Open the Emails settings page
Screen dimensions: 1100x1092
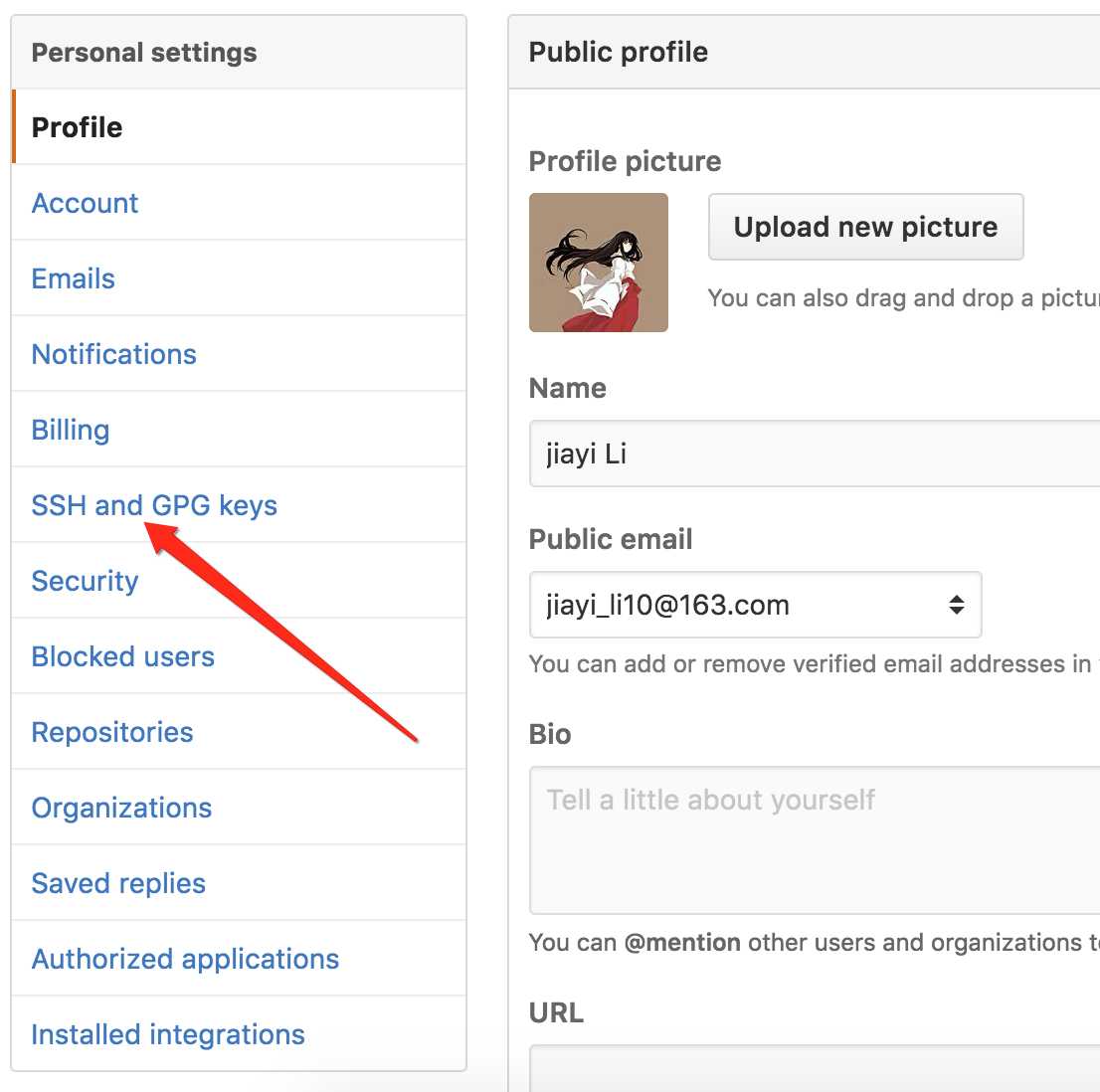(x=239, y=278)
